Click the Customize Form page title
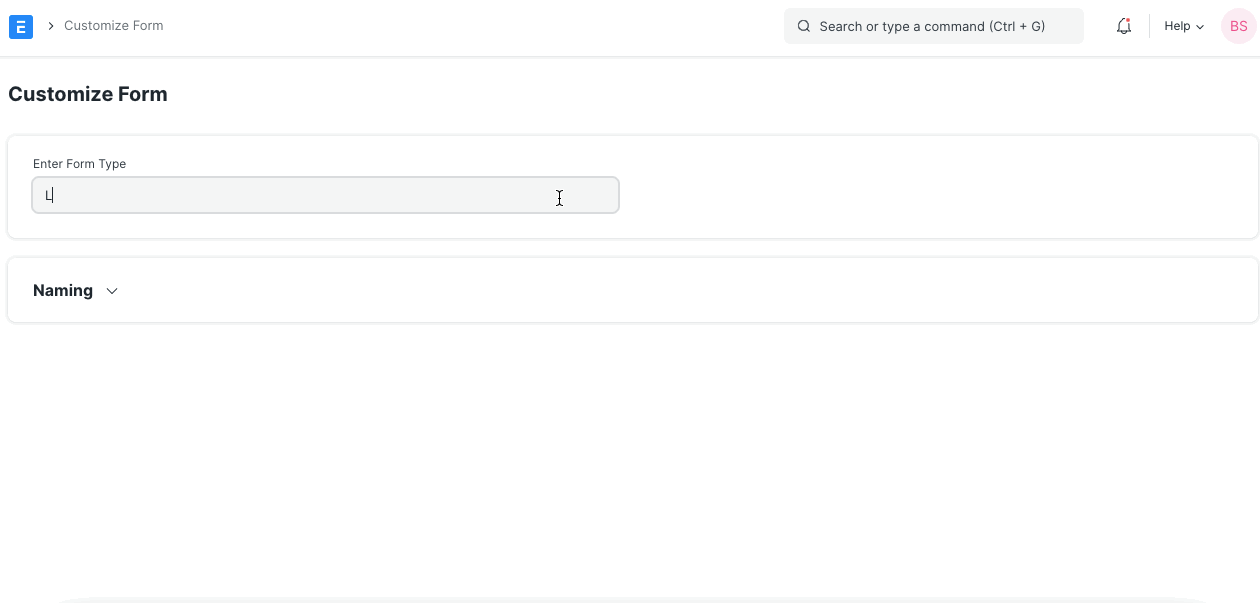Viewport: 1260px width, 603px height. (88, 93)
